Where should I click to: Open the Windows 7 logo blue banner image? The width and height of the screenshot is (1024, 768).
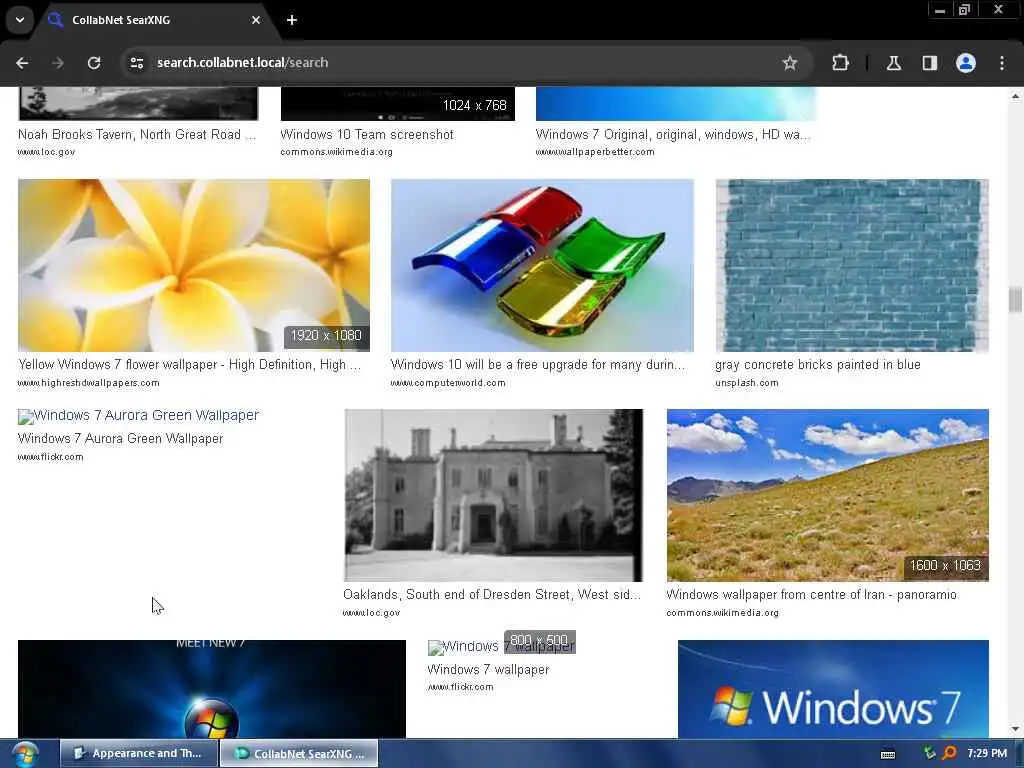tap(833, 689)
